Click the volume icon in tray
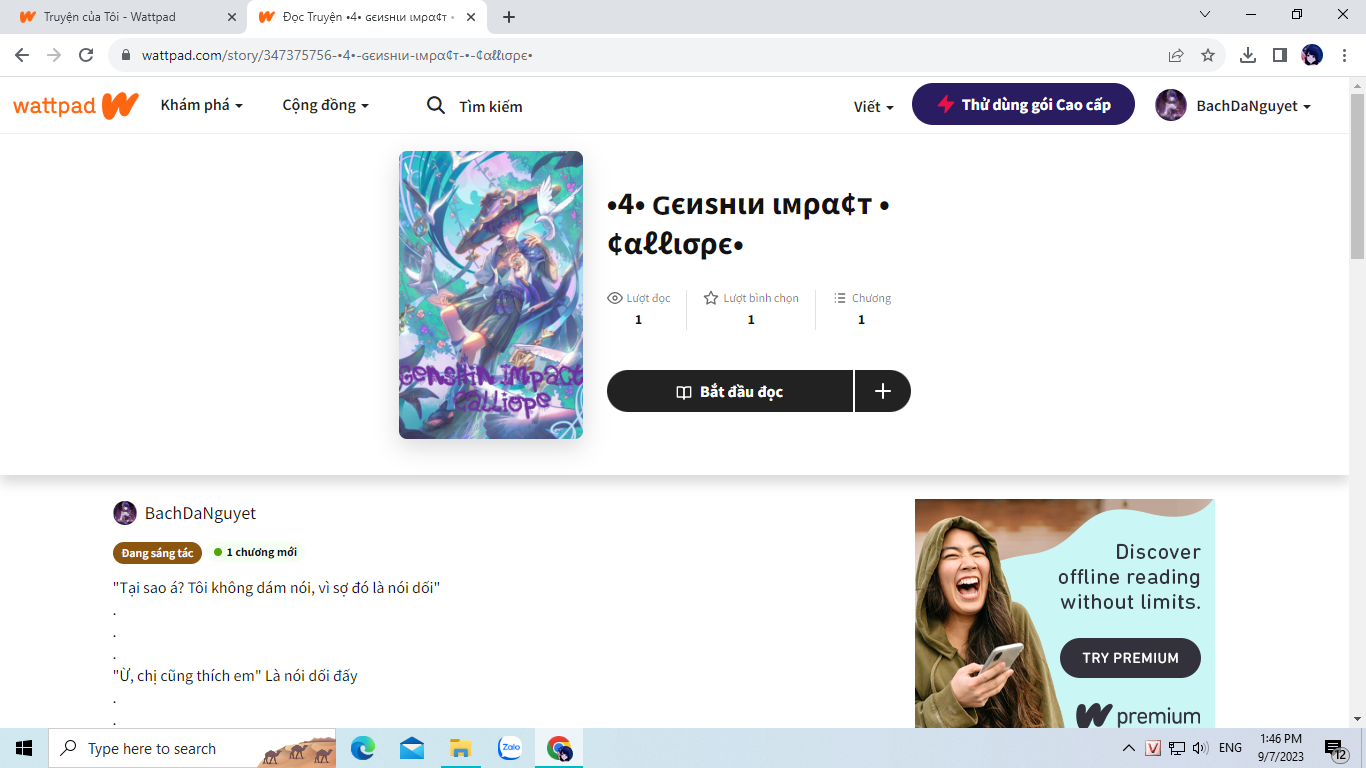 pyautogui.click(x=1200, y=748)
